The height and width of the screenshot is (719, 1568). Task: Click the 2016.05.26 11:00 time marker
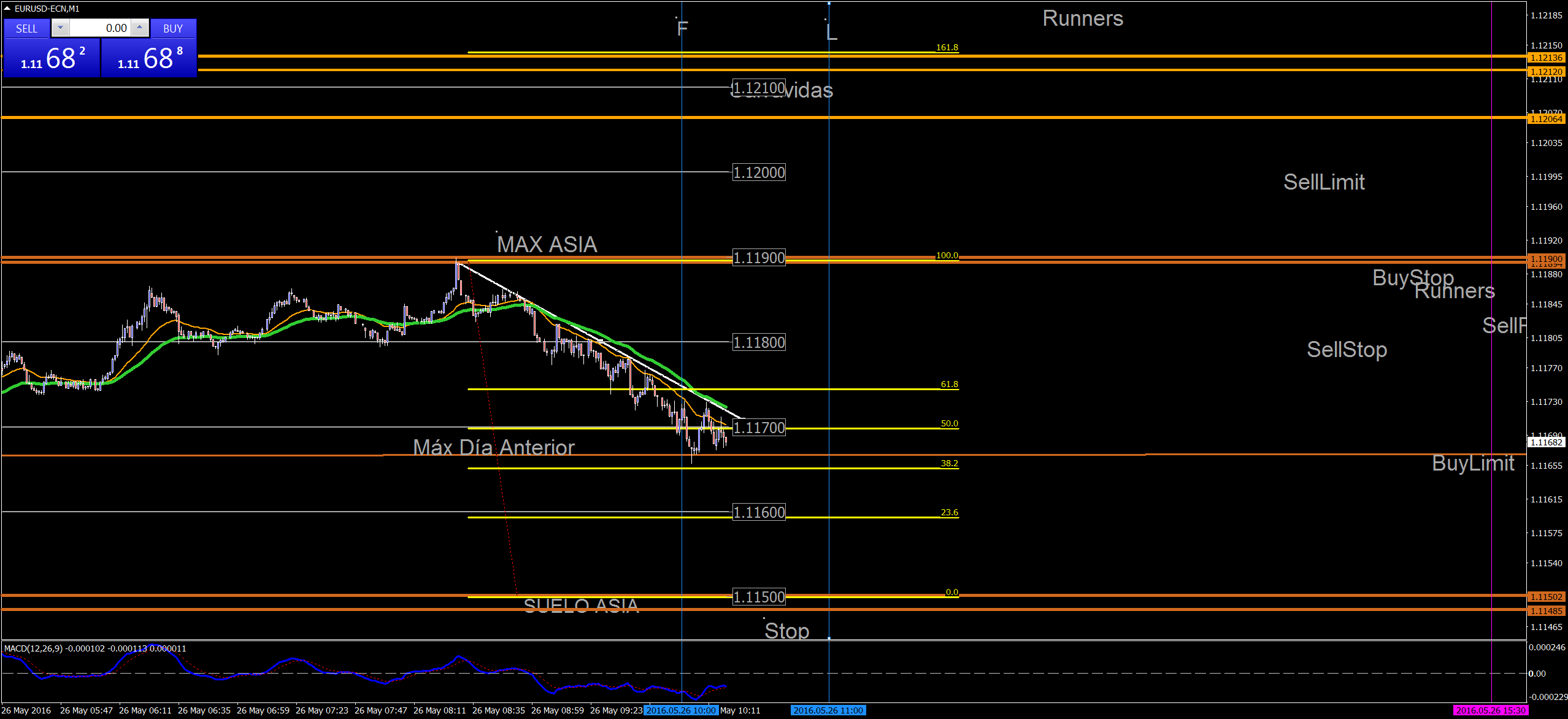pos(828,710)
